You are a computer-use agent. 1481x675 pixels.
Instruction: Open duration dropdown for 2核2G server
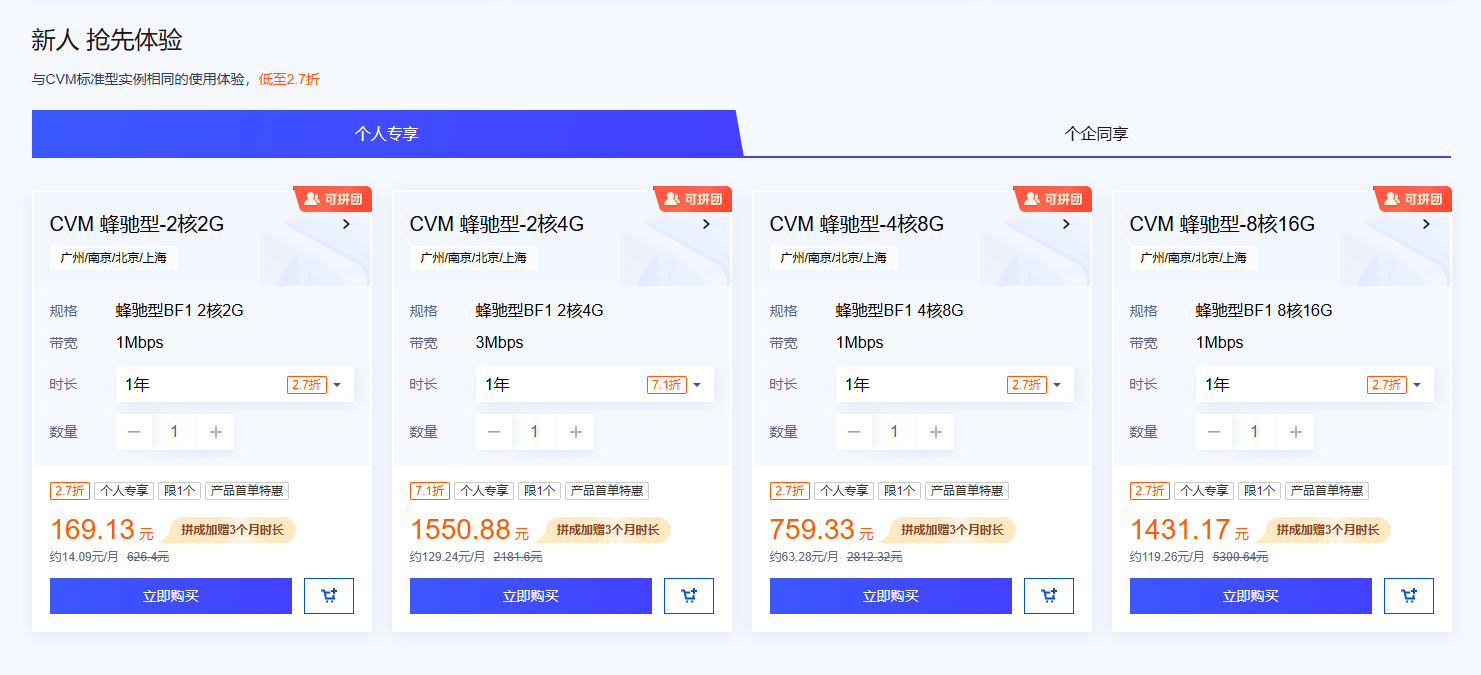[235, 384]
